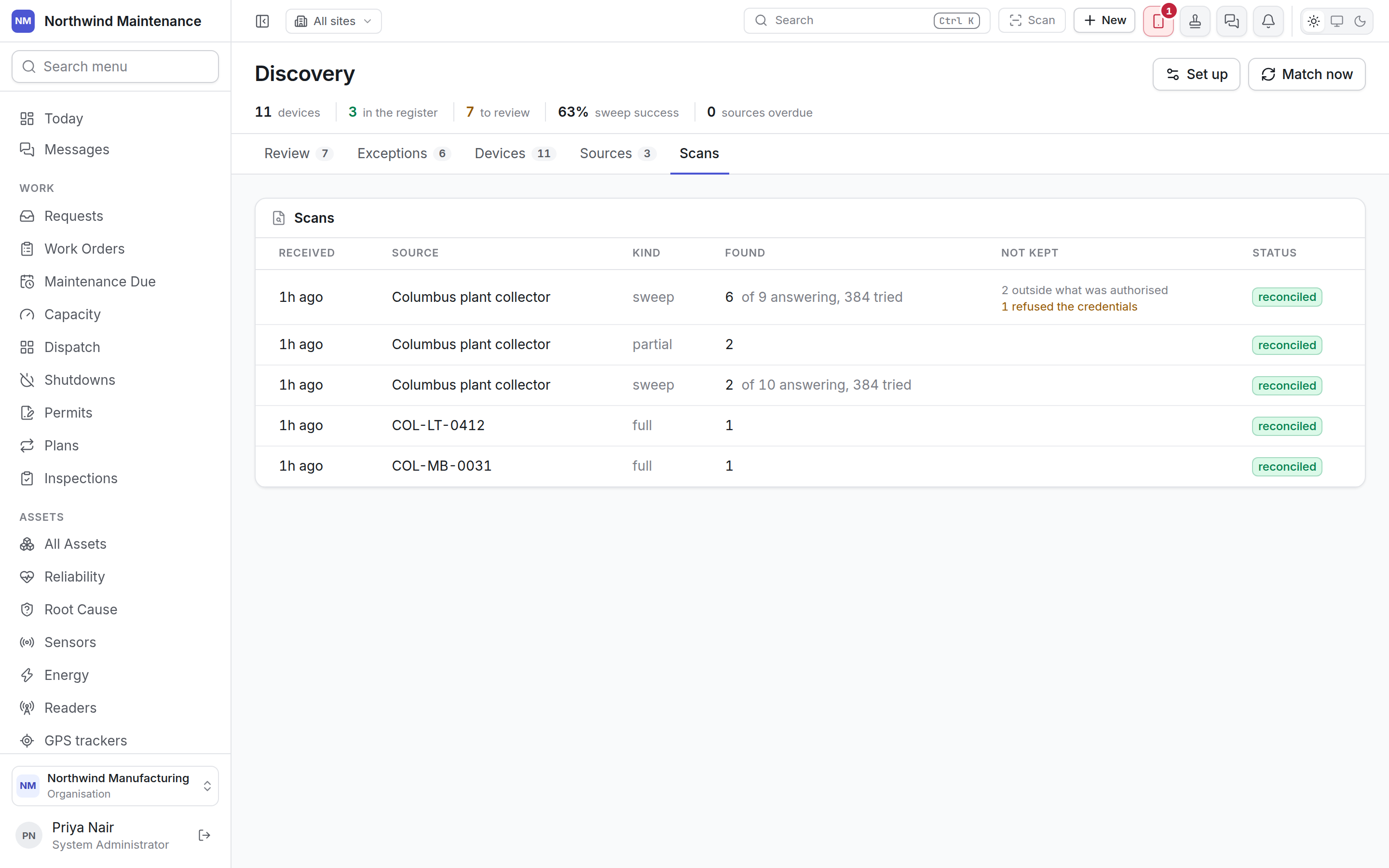Open Capacity page
1389x868 pixels.
tap(115, 314)
